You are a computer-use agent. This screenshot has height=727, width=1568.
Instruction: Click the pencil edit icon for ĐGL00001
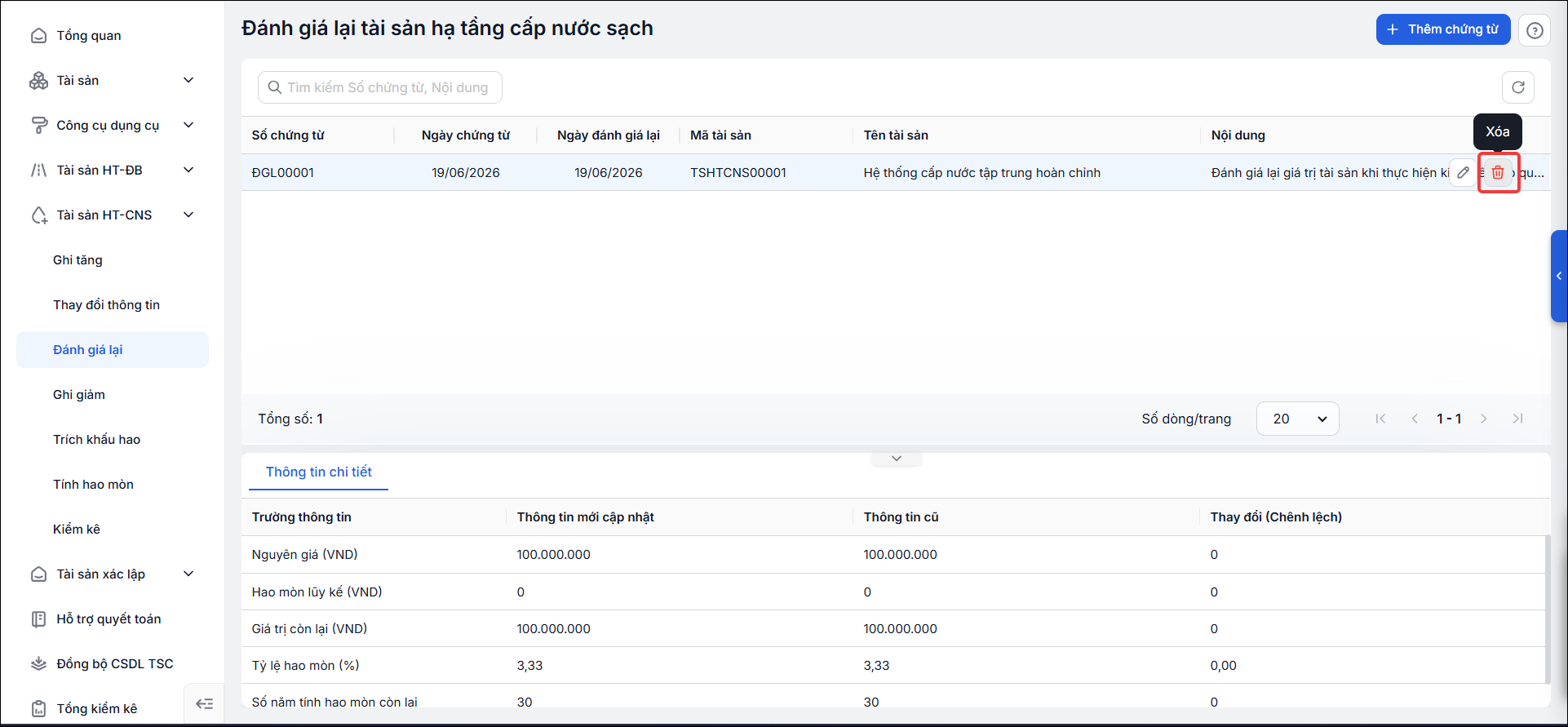[x=1464, y=173]
